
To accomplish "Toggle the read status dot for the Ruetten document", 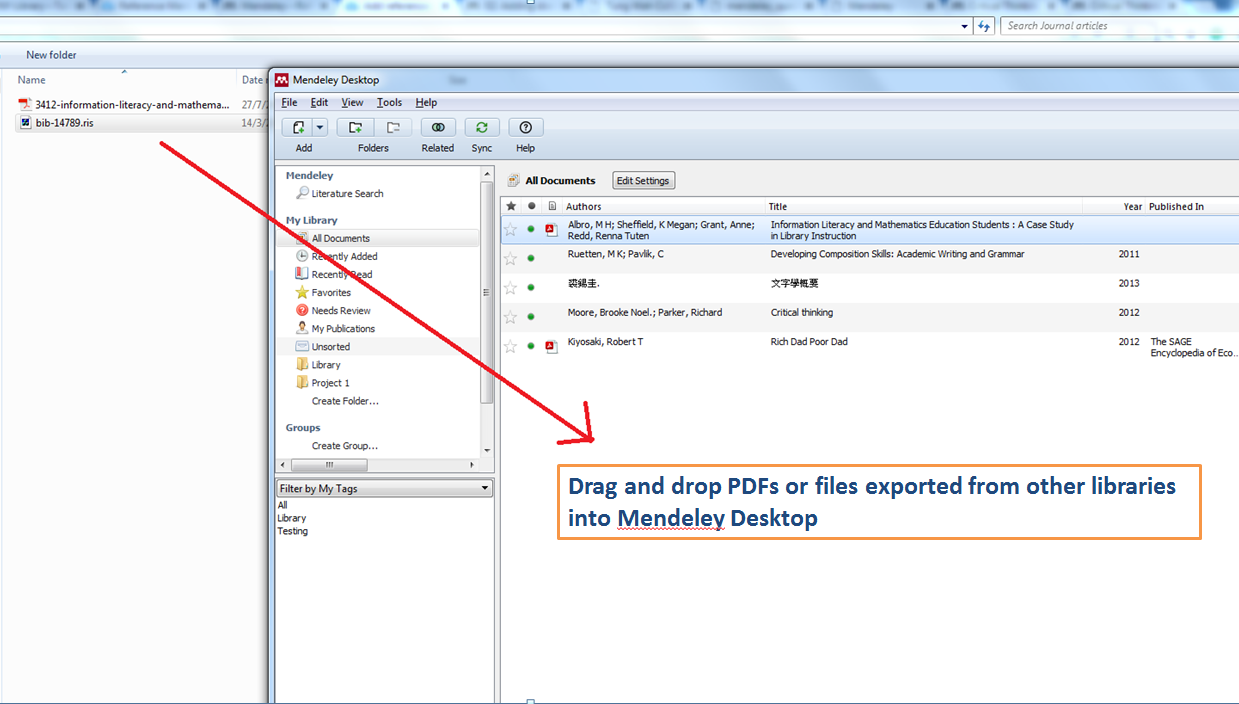I will (x=531, y=259).
